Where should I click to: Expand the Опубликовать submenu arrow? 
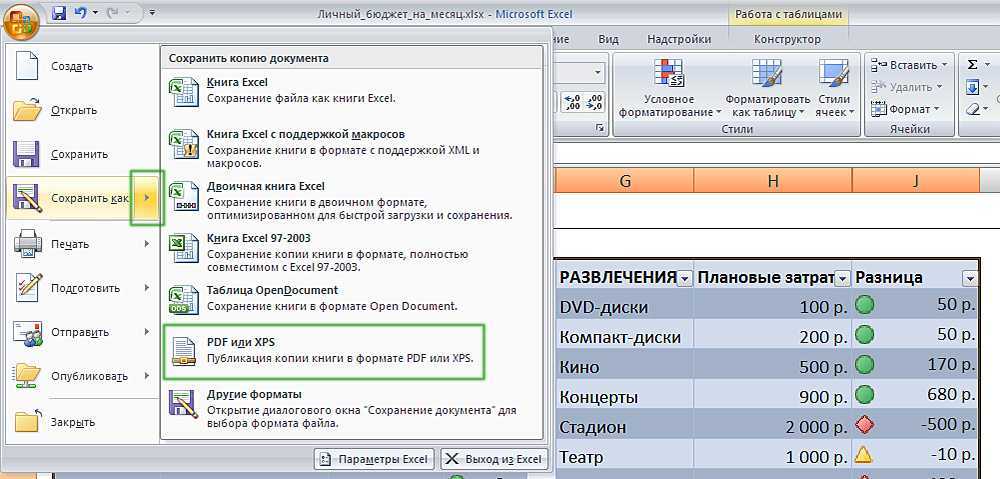click(x=147, y=376)
